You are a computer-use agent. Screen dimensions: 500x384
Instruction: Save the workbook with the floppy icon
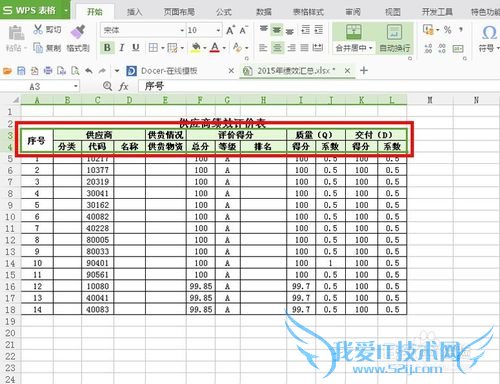click(21, 71)
